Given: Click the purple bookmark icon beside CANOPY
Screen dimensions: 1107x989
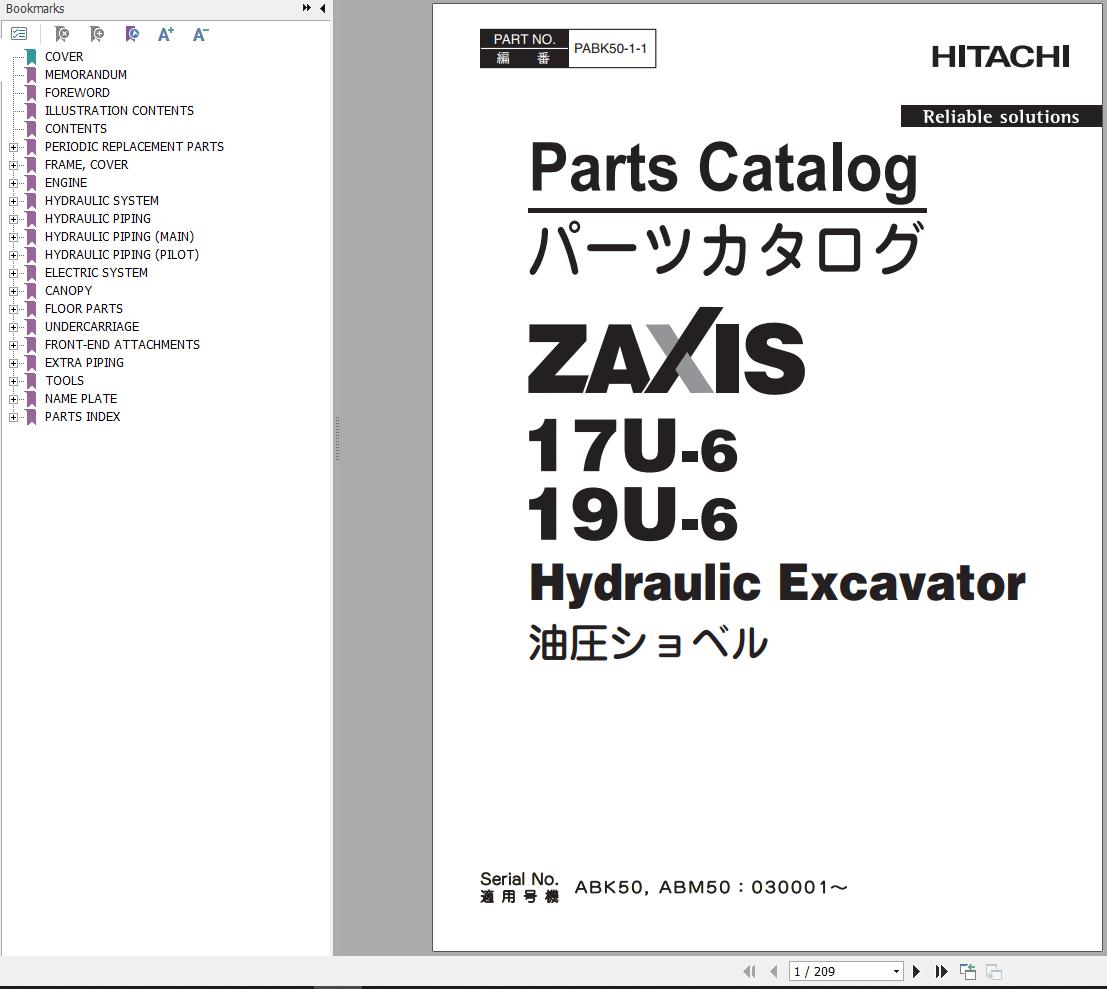Looking at the screenshot, I should (x=31, y=291).
